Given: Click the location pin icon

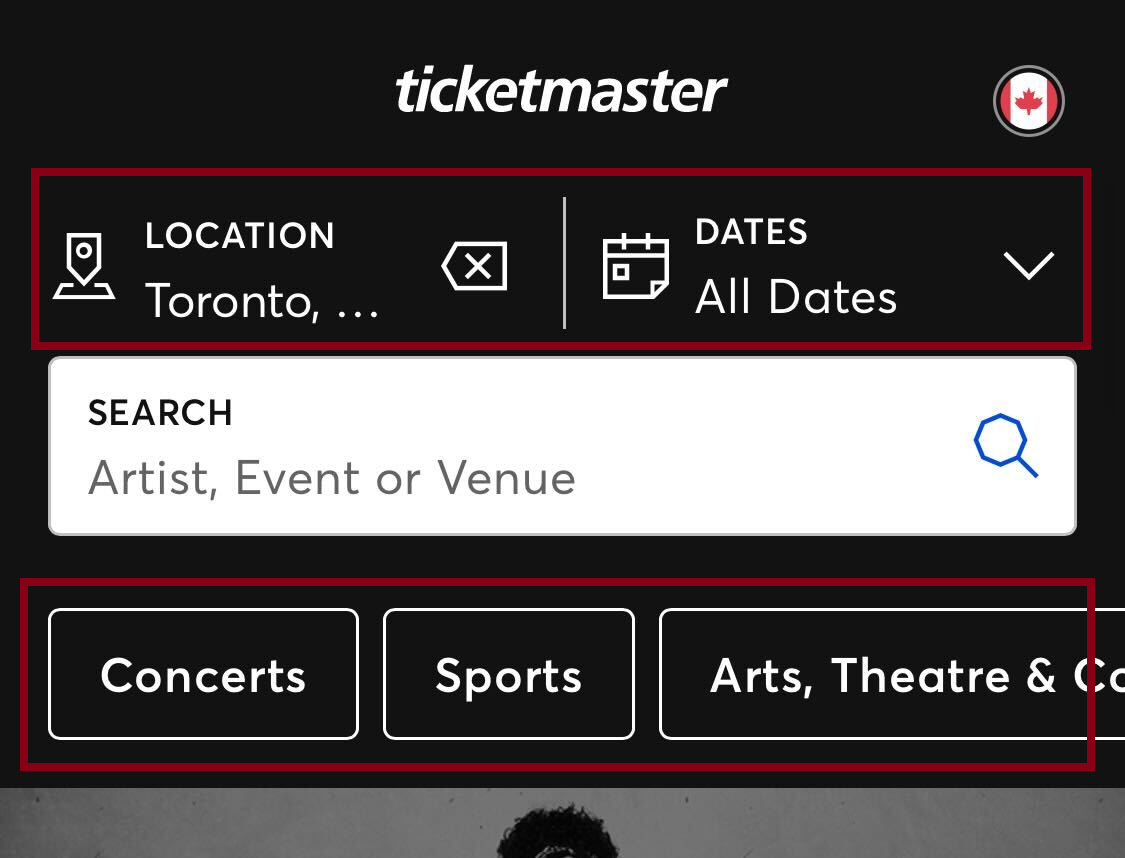Looking at the screenshot, I should click(84, 264).
